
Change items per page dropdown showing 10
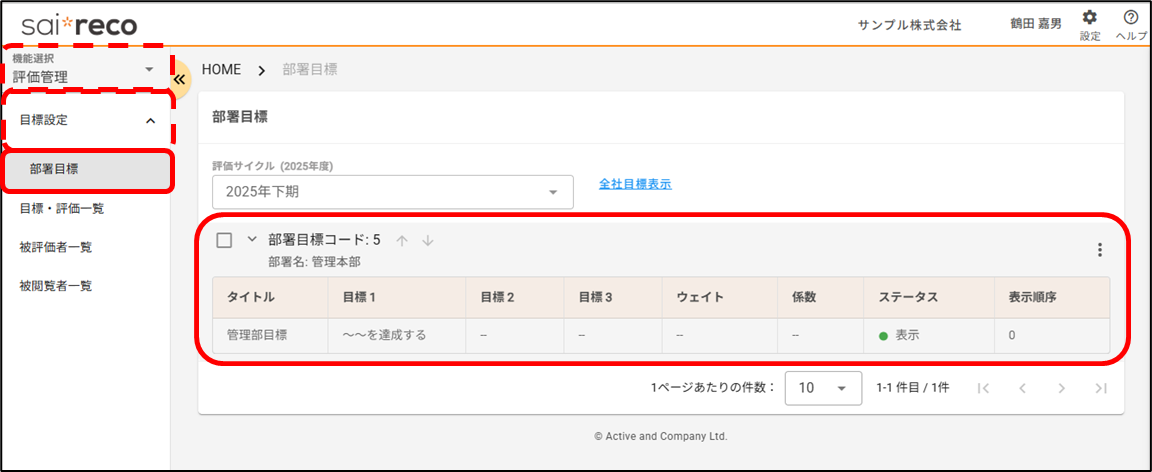click(x=823, y=388)
